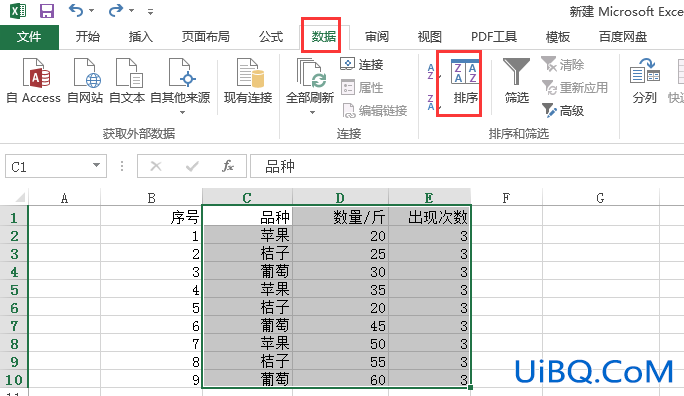Click the 苹果 cell in row 2
This screenshot has height=396, width=684.
[x=247, y=235]
